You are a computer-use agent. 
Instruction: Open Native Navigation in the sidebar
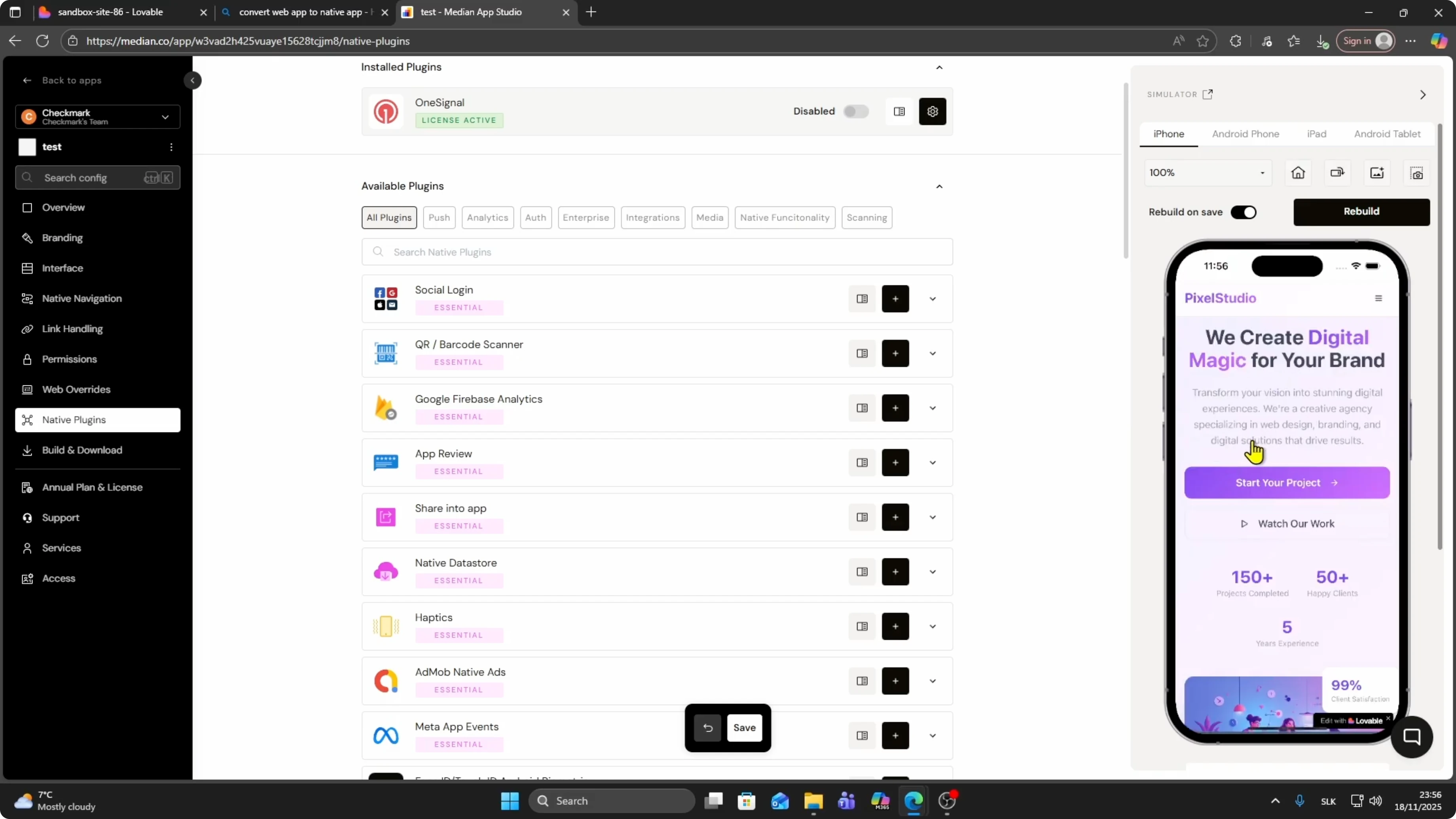(x=98, y=298)
